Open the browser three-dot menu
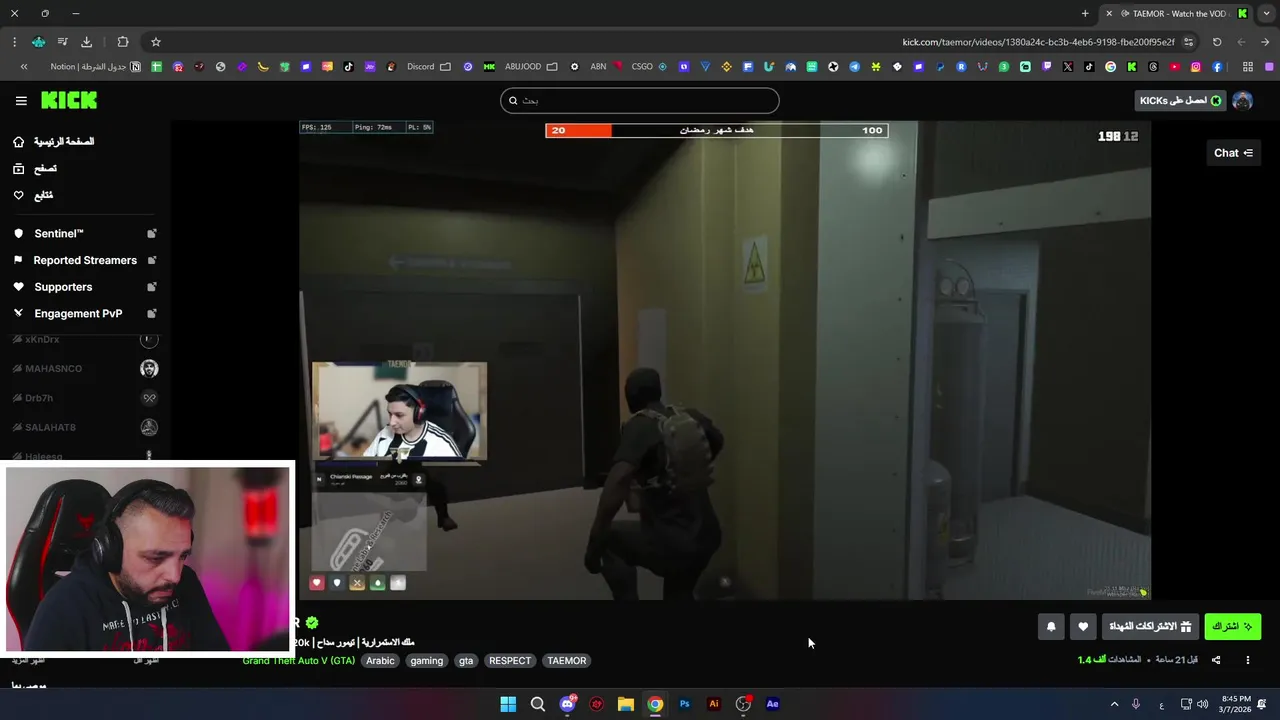The image size is (1280, 720). [x=14, y=42]
